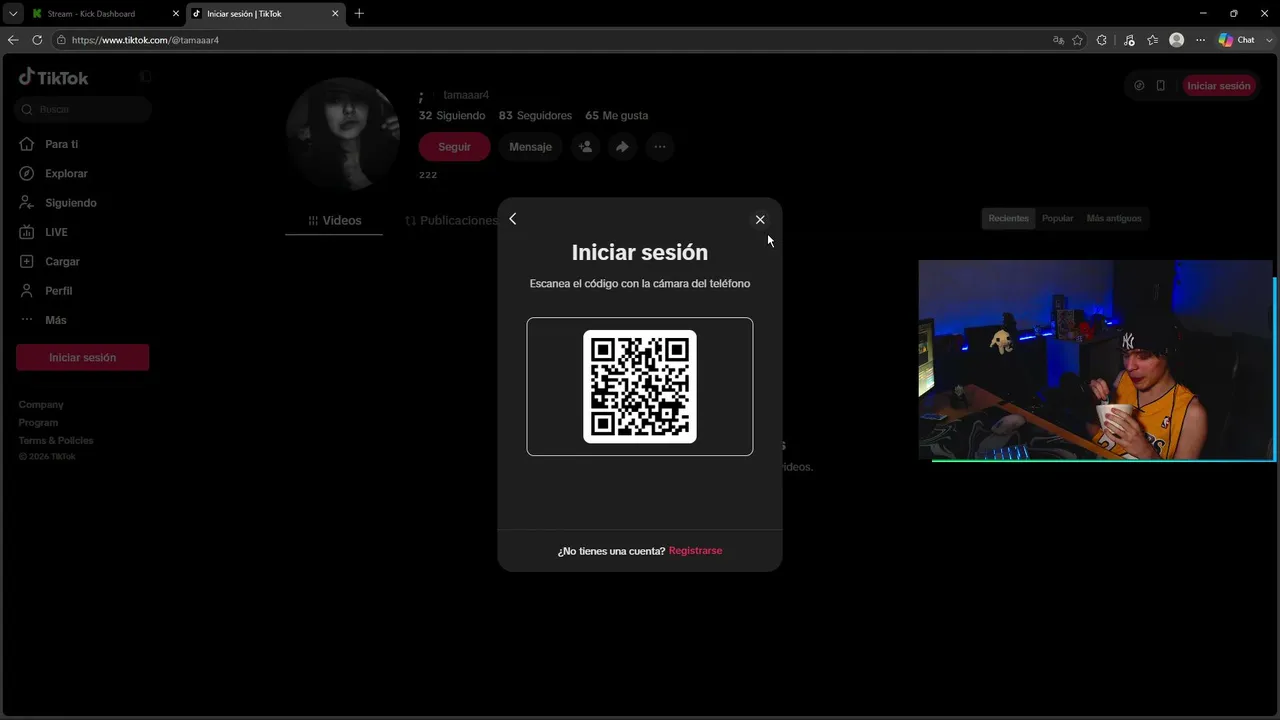The height and width of the screenshot is (720, 1280).
Task: Open the 32 Siguiendo list
Action: pyautogui.click(x=452, y=116)
